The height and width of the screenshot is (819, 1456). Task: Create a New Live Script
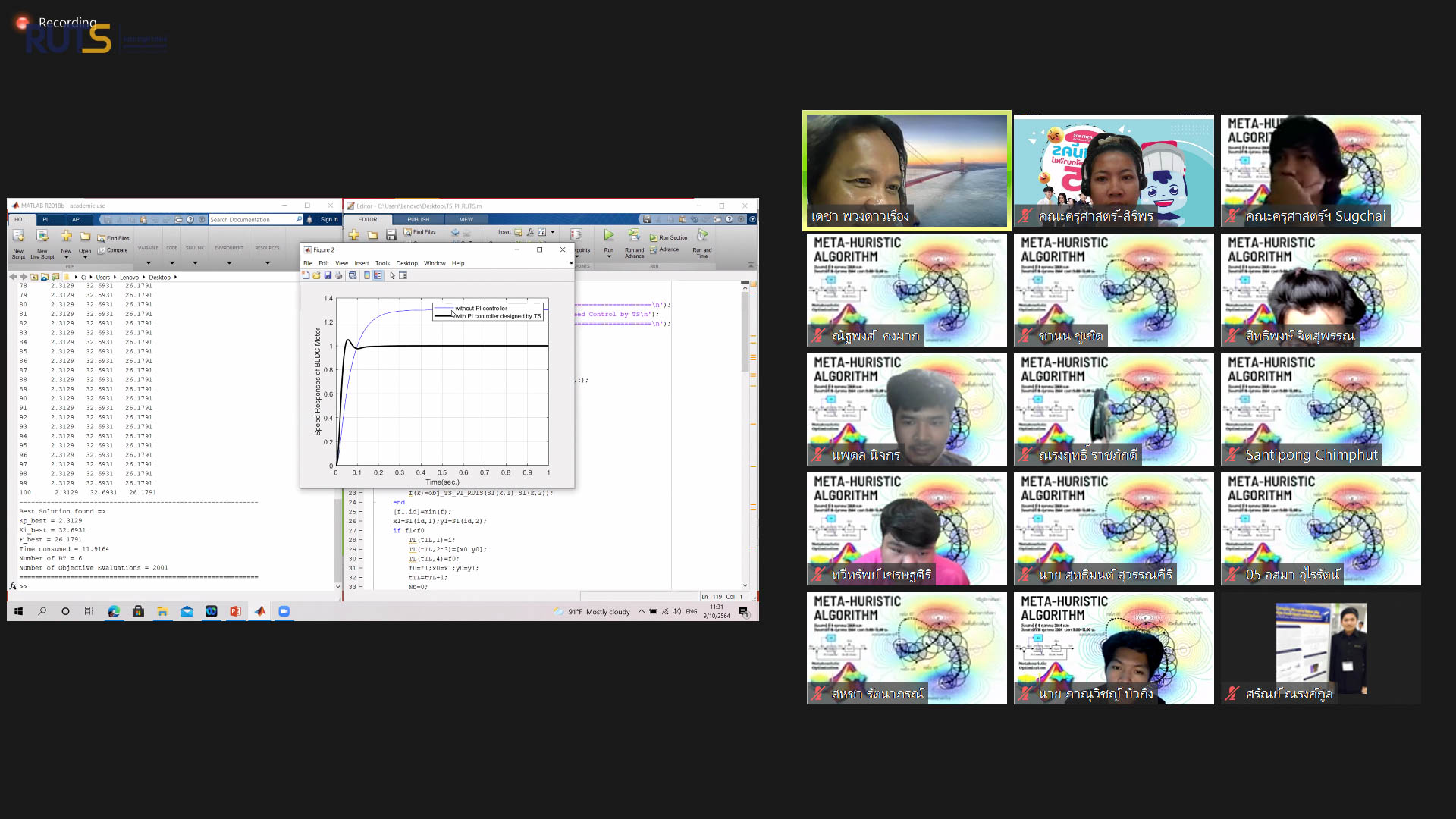[x=42, y=243]
